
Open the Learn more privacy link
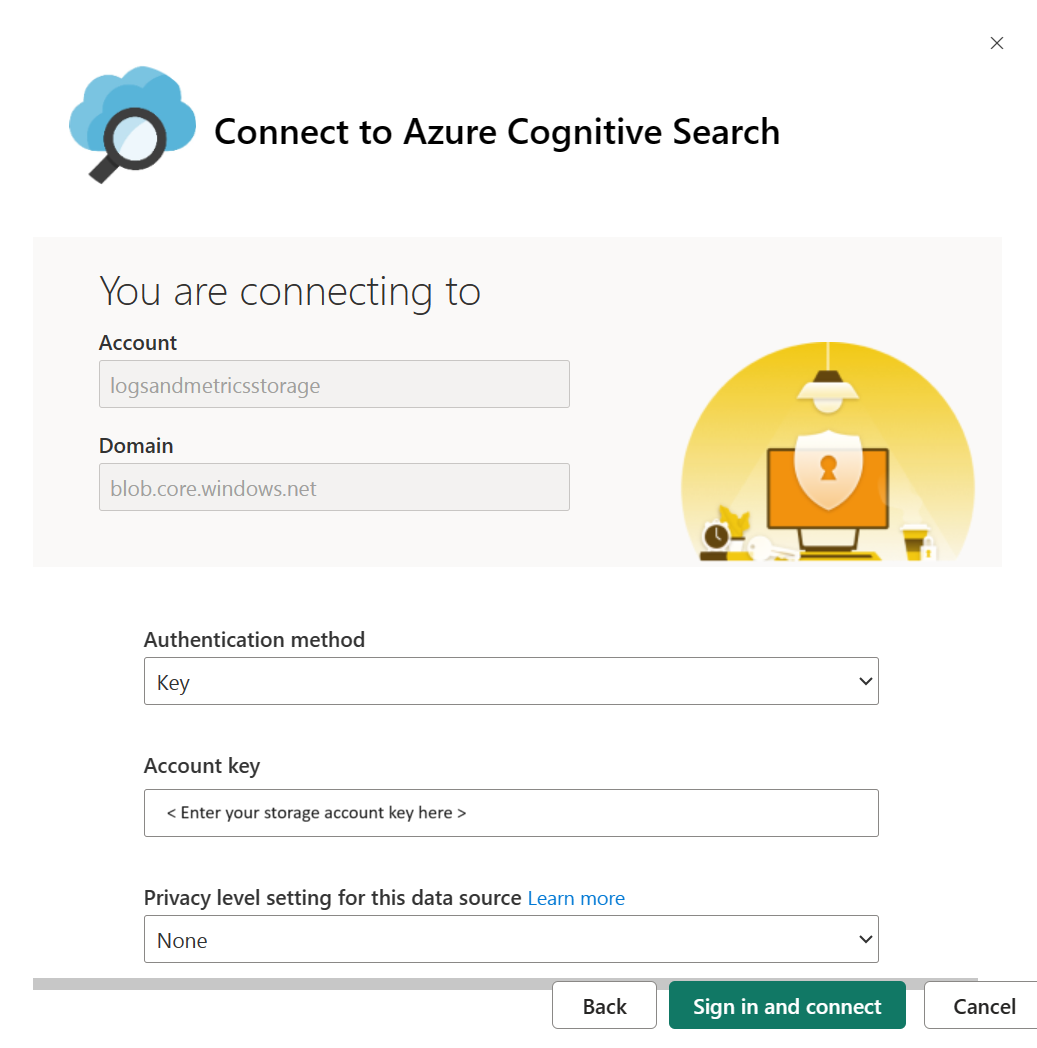(576, 898)
